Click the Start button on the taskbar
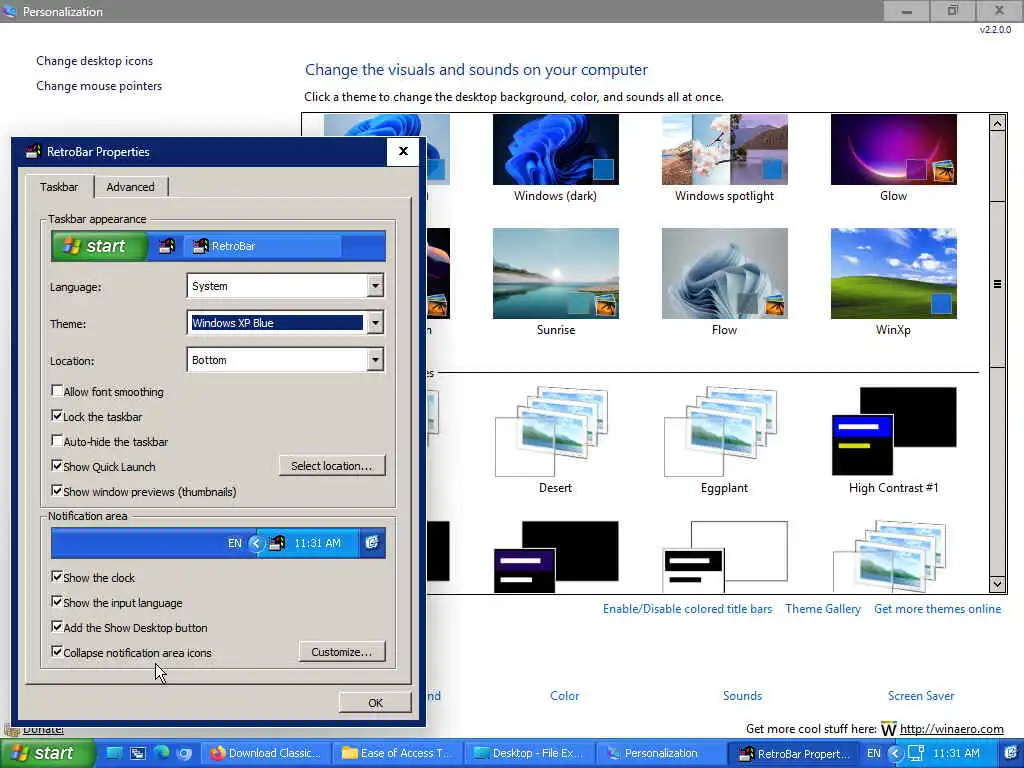The width and height of the screenshot is (1024, 768). [x=48, y=753]
